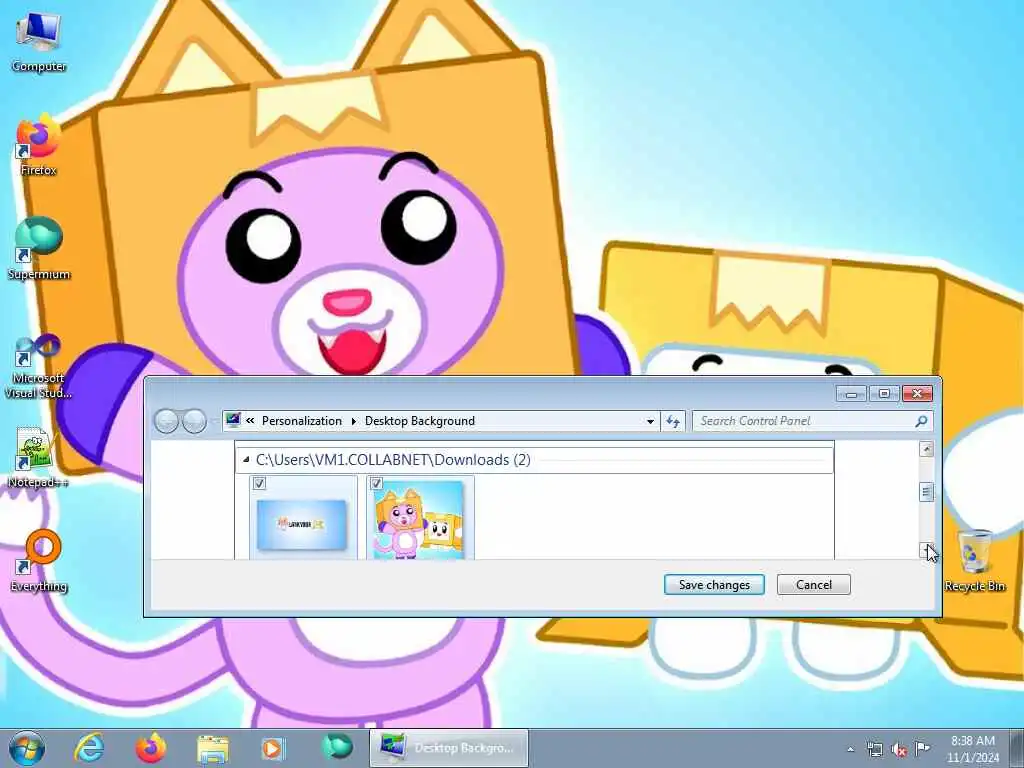The height and width of the screenshot is (768, 1024).
Task: Refresh the Desktop Background page
Action: pyautogui.click(x=673, y=421)
